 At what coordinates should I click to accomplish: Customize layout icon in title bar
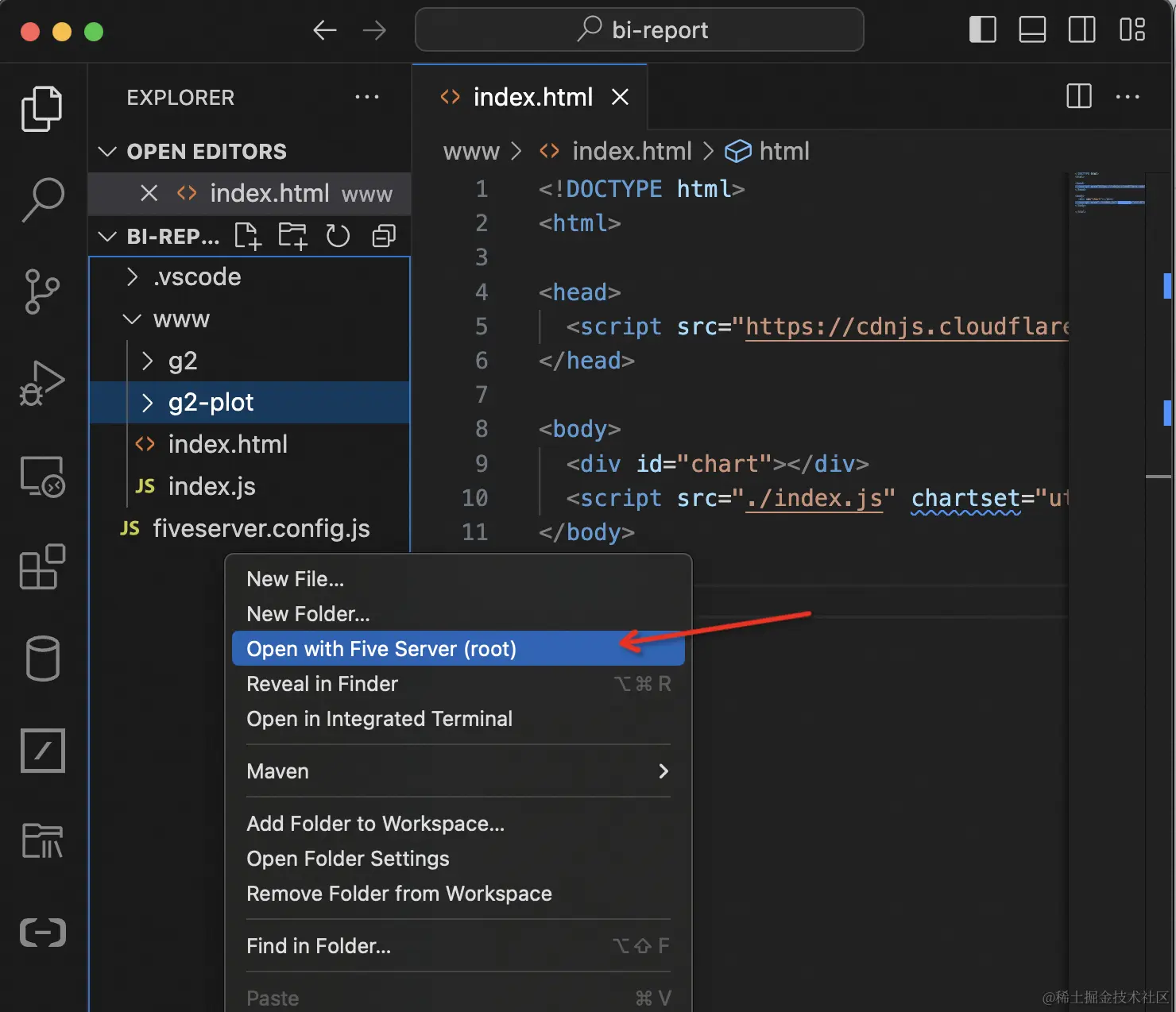(x=1132, y=30)
